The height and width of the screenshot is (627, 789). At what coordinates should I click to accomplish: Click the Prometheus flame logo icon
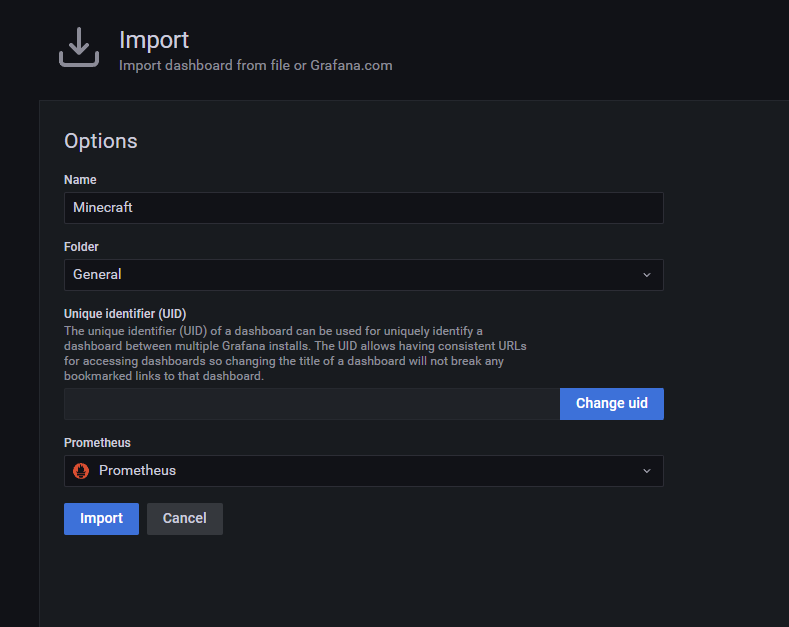82,471
